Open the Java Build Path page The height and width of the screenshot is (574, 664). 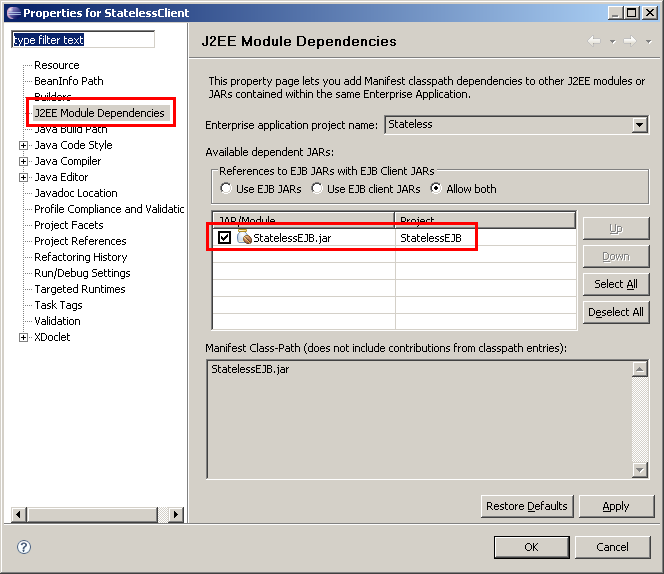71,129
